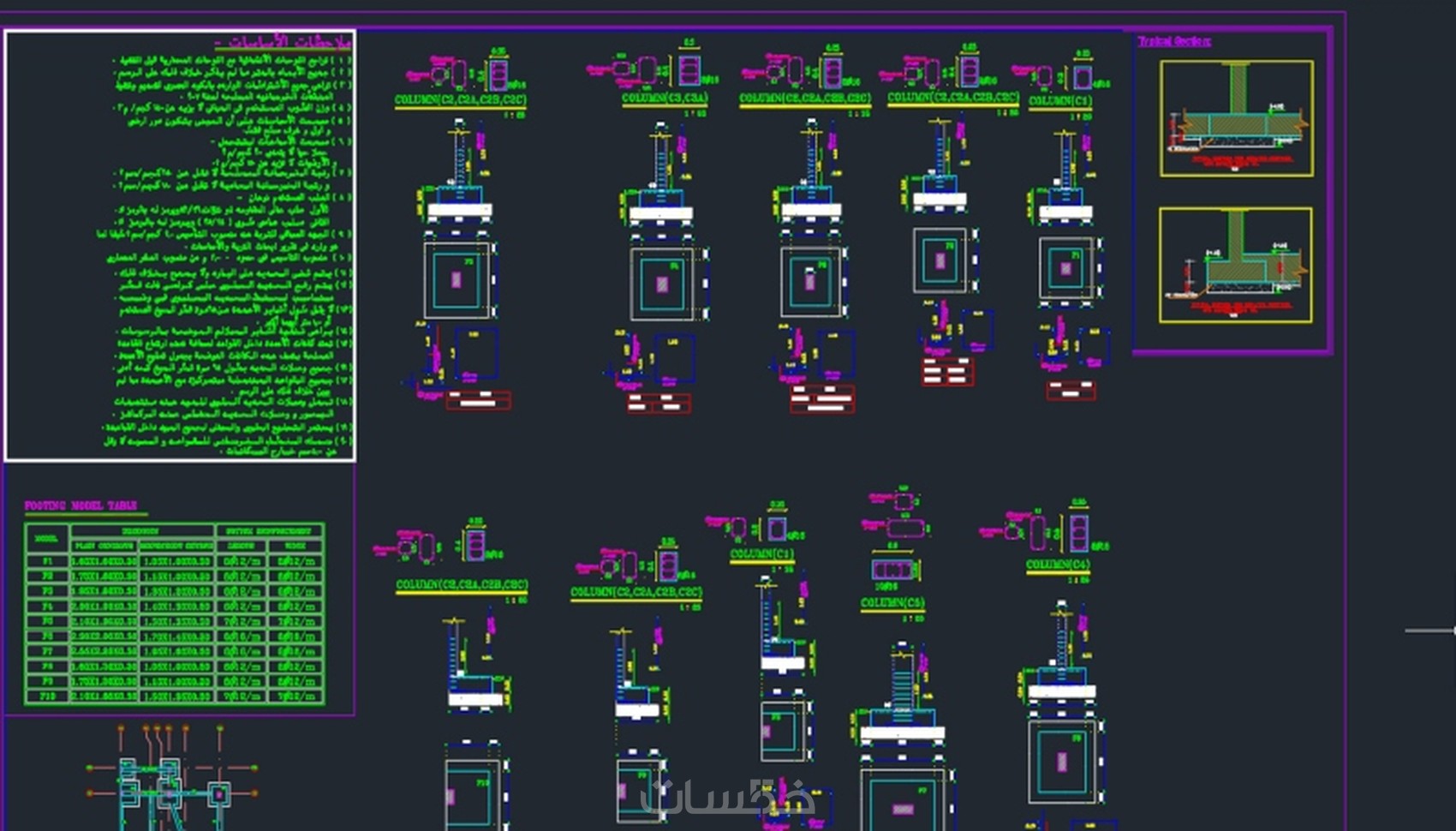This screenshot has width=1456, height=831.
Task: Click the Typical Sections heading
Action: pos(1174,41)
